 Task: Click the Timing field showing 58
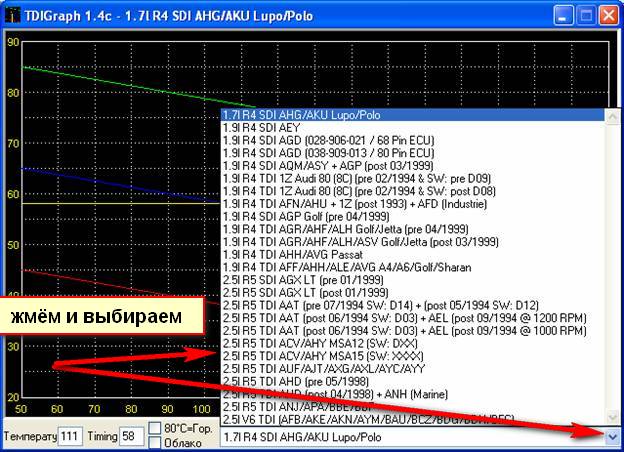(131, 436)
